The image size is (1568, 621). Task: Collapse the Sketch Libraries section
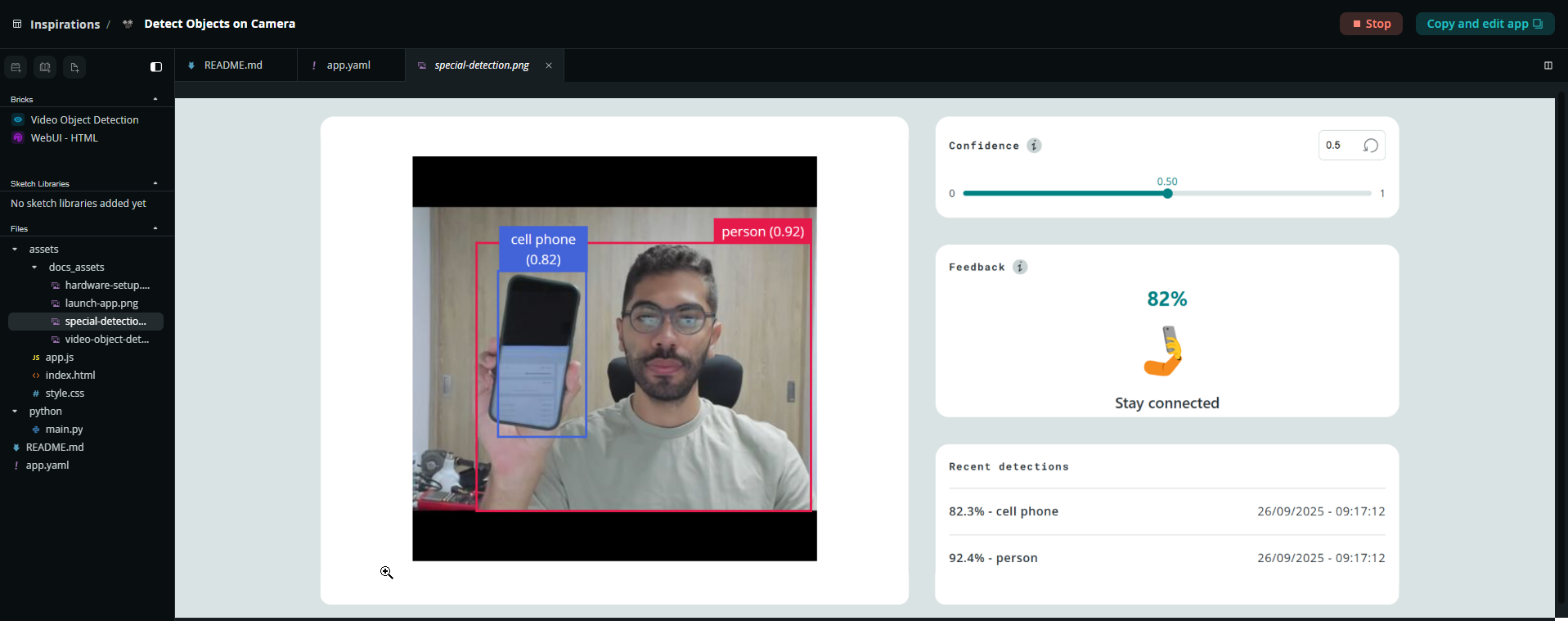155,183
